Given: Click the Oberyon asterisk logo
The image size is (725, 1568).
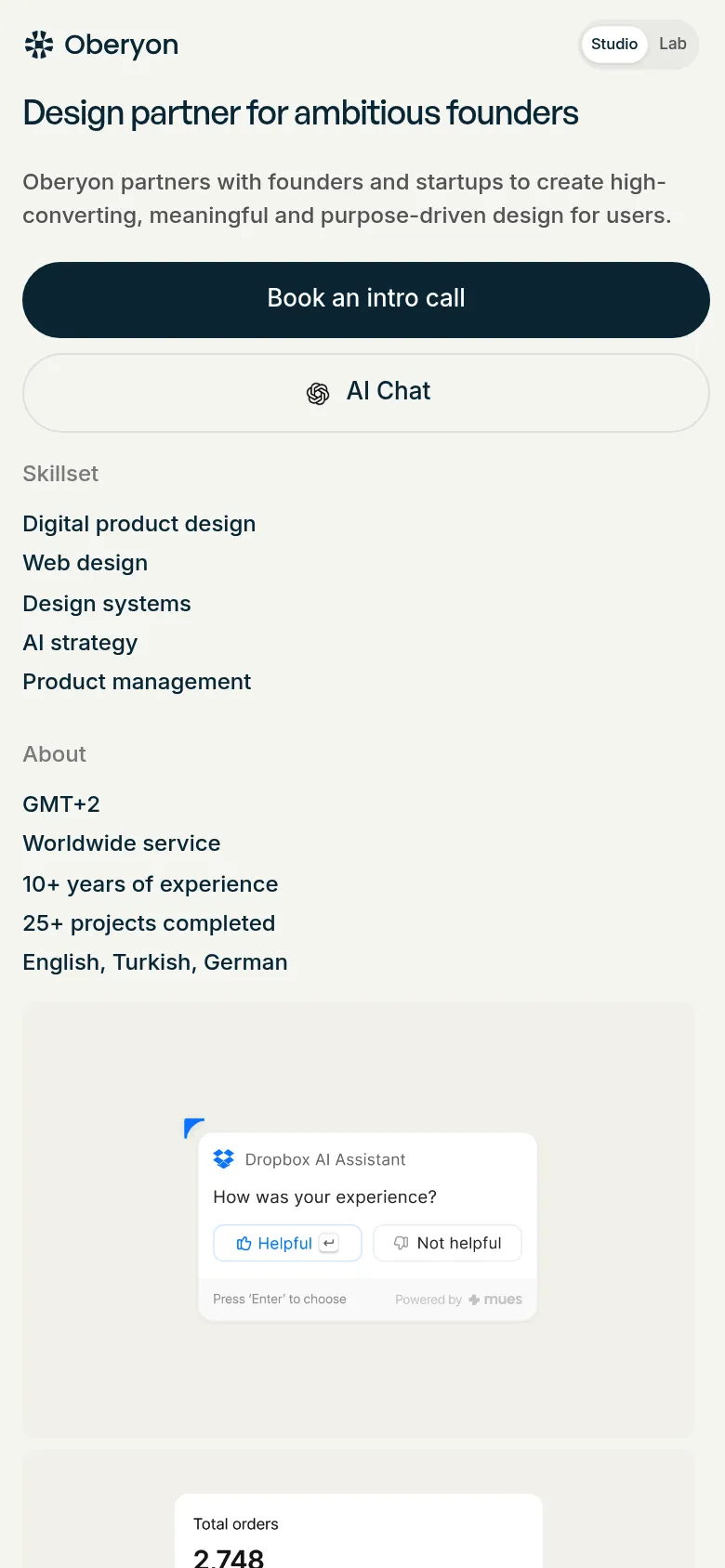Looking at the screenshot, I should pyautogui.click(x=38, y=44).
